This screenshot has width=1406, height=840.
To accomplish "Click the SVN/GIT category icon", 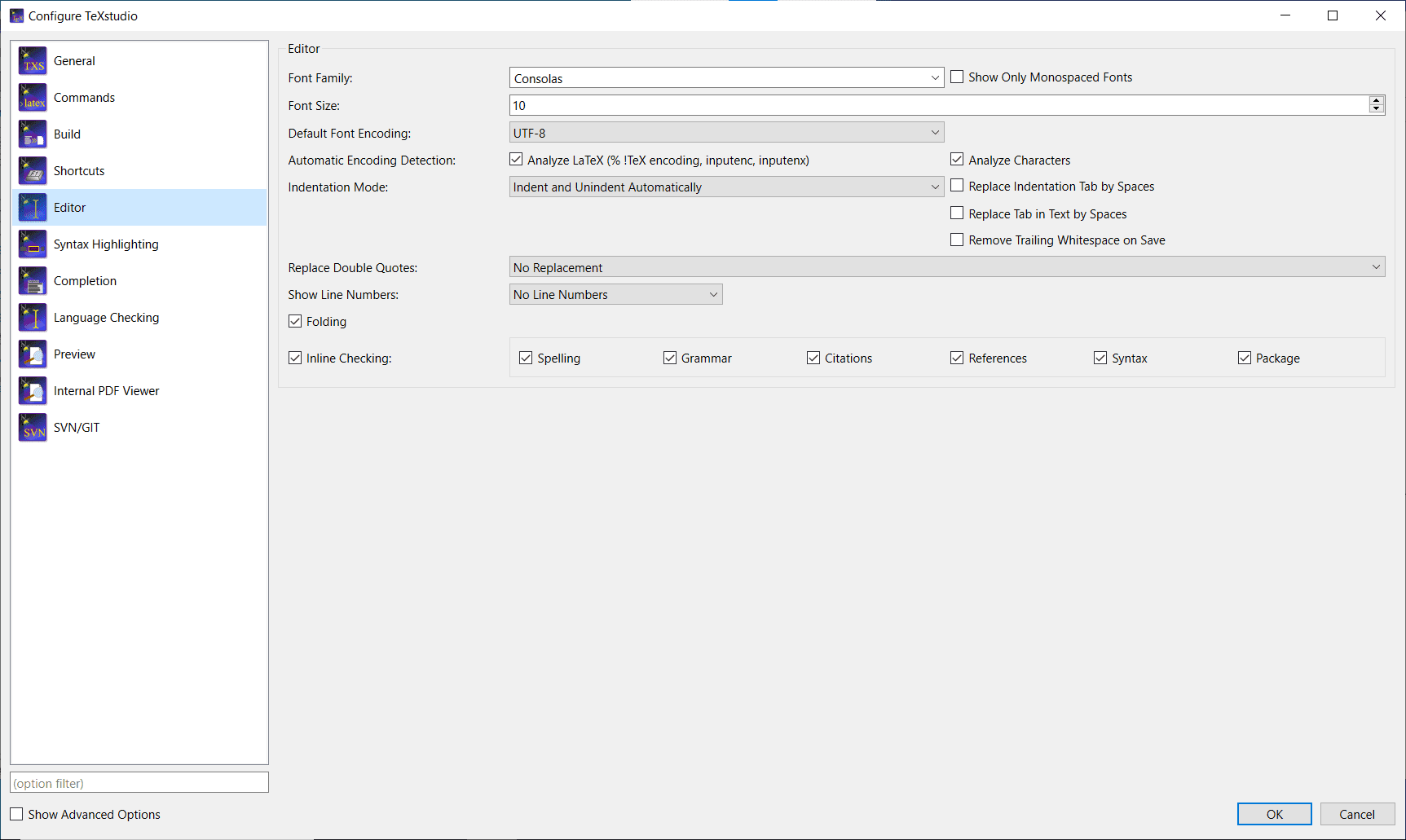I will pyautogui.click(x=33, y=428).
